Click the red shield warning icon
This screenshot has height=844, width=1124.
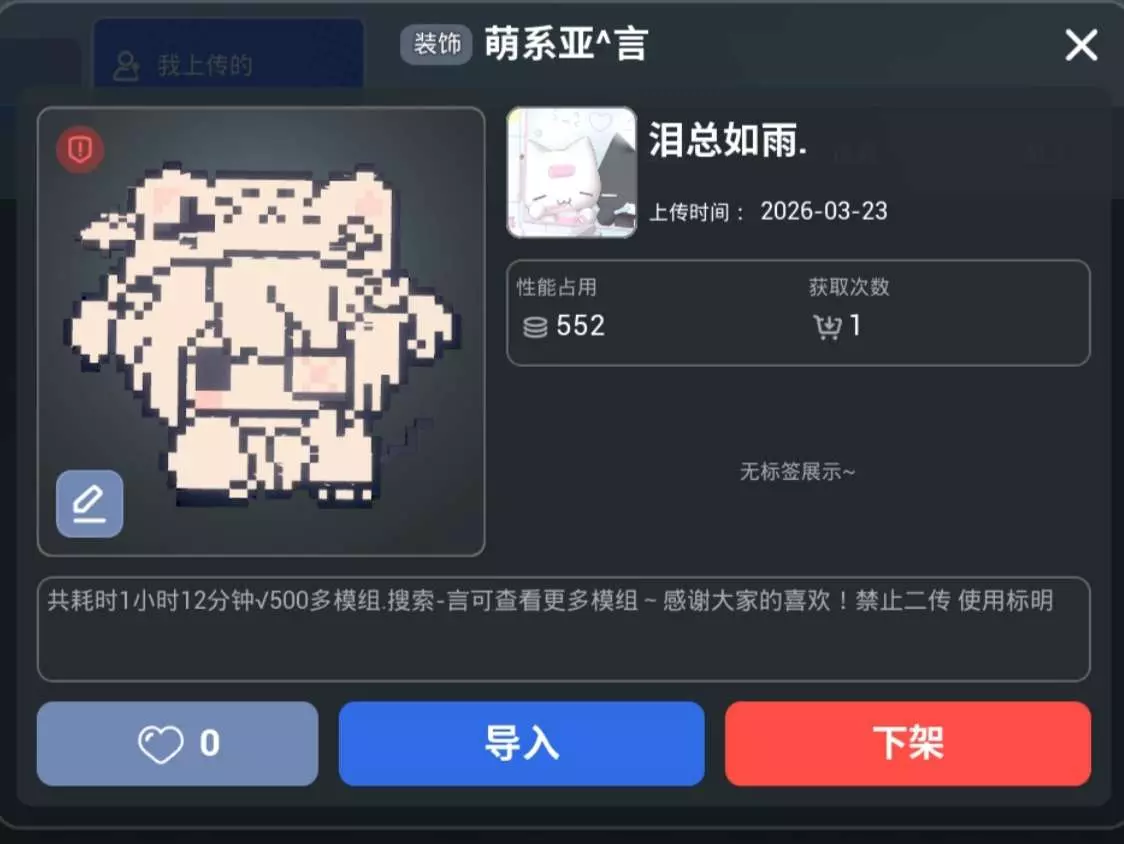[x=80, y=149]
